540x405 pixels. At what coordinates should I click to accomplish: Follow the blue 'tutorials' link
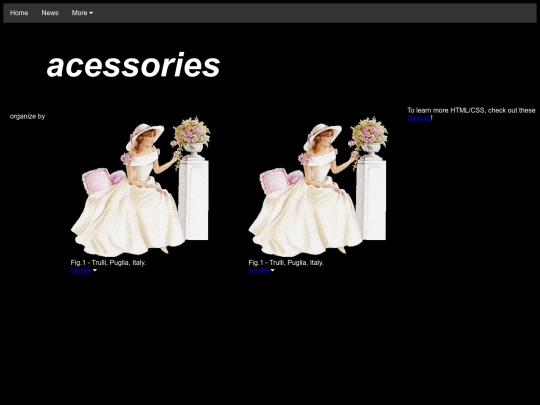(419, 118)
